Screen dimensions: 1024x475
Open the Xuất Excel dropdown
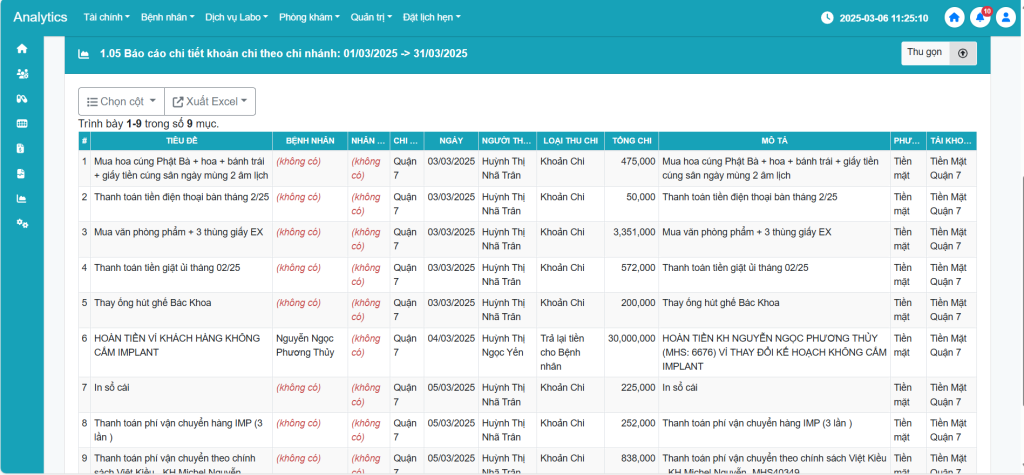[x=211, y=101]
